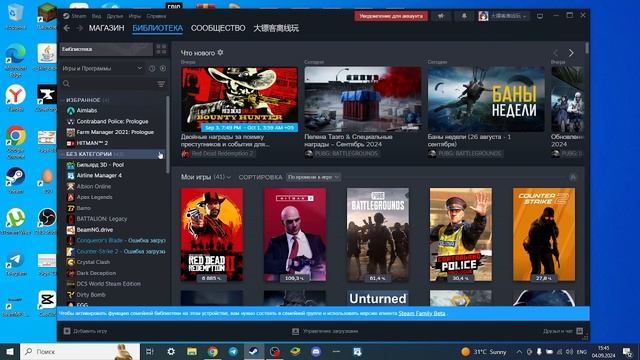Open the Hitman 2 game cover
This screenshot has width=640, height=360.
click(x=295, y=235)
